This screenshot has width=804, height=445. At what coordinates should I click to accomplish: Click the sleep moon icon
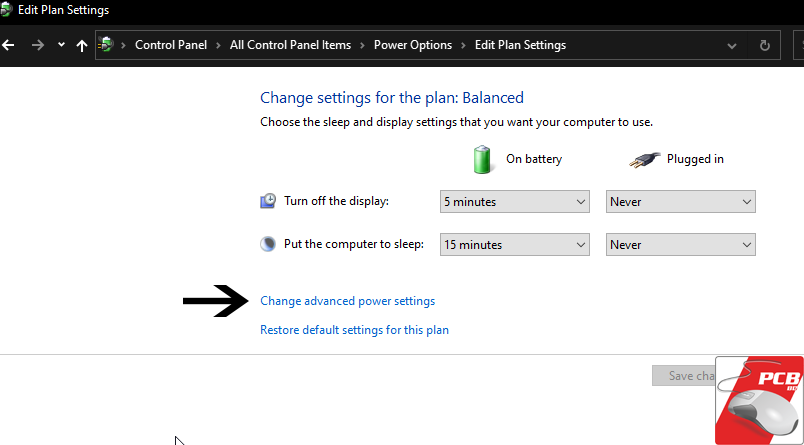[x=268, y=244]
